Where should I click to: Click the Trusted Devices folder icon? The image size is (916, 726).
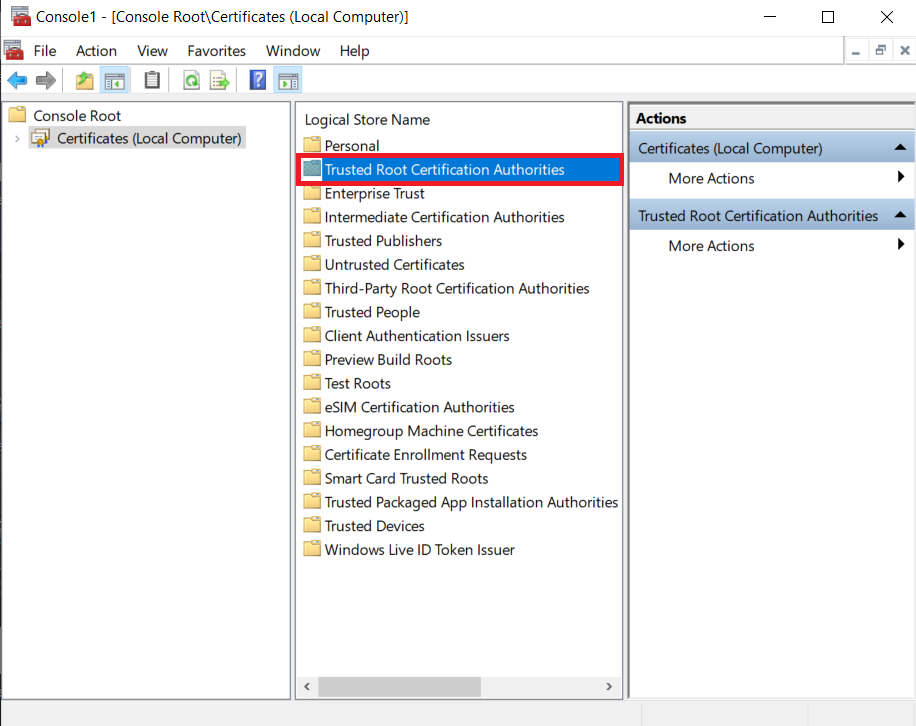pyautogui.click(x=313, y=525)
